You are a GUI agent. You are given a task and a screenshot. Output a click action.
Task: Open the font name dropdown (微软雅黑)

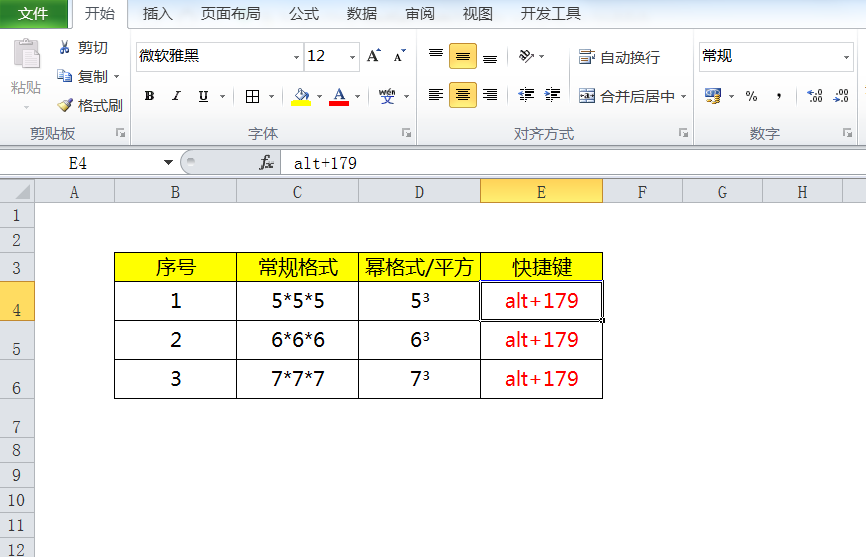pos(296,57)
